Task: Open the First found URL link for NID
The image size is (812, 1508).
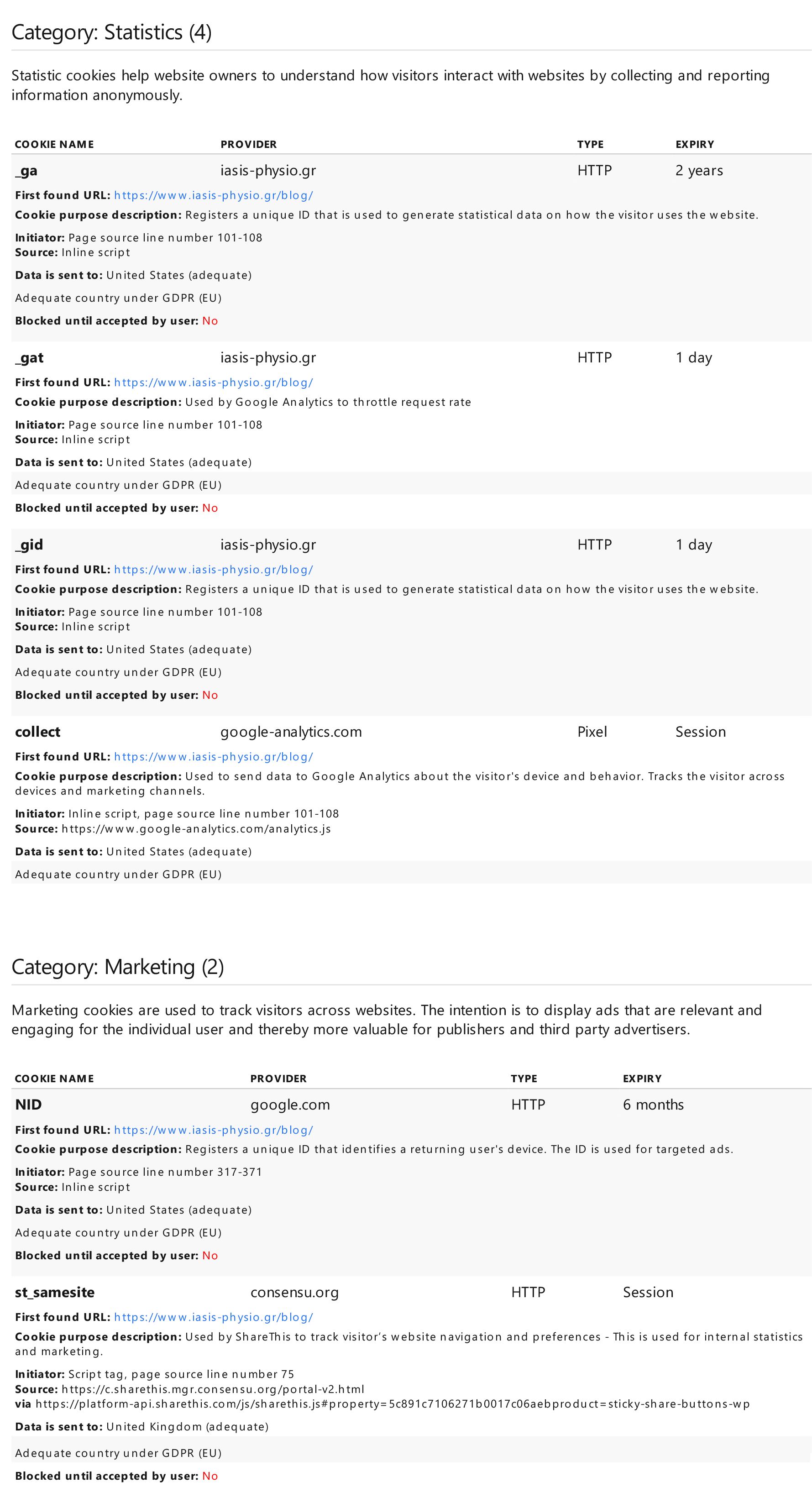Action: click(213, 1130)
